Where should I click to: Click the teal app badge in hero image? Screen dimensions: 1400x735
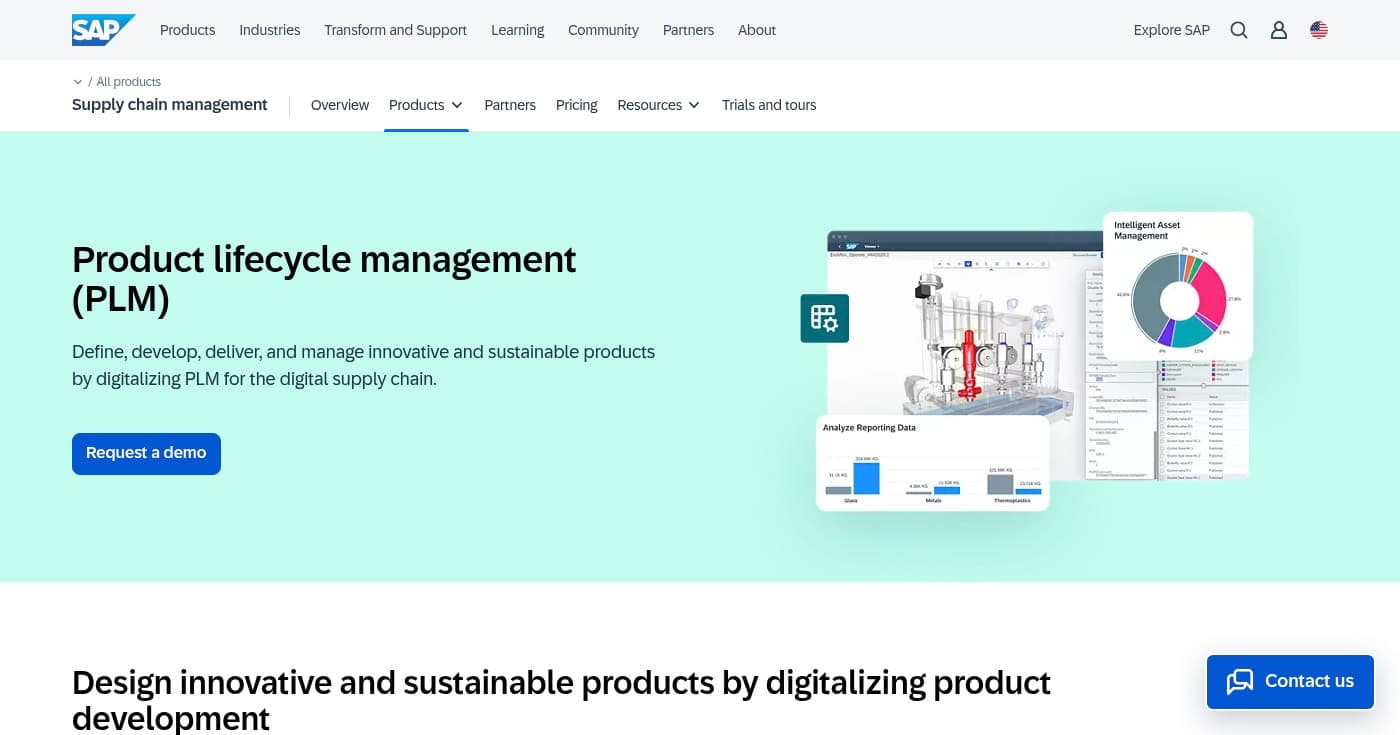(824, 318)
